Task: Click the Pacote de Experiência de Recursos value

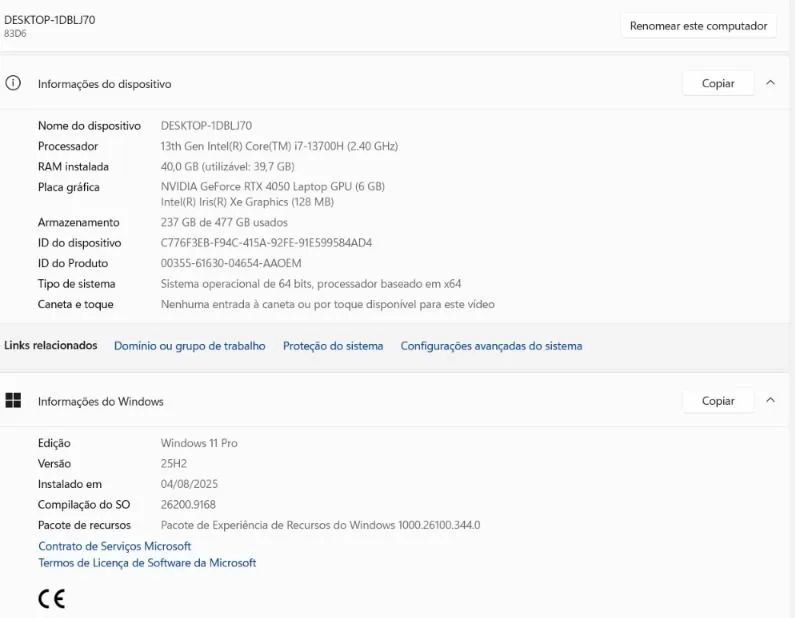Action: [x=320, y=525]
